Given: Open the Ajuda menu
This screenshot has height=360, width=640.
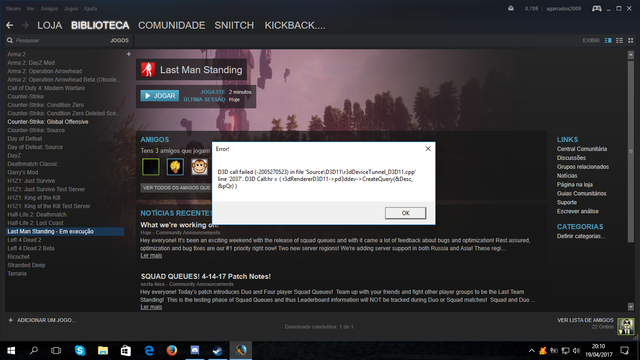Looking at the screenshot, I should (x=90, y=9).
